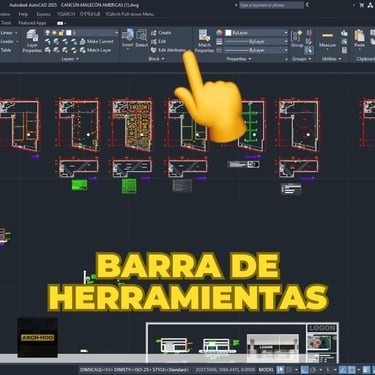
Task: Select the floor plan with red circular layout
Action: point(298,125)
